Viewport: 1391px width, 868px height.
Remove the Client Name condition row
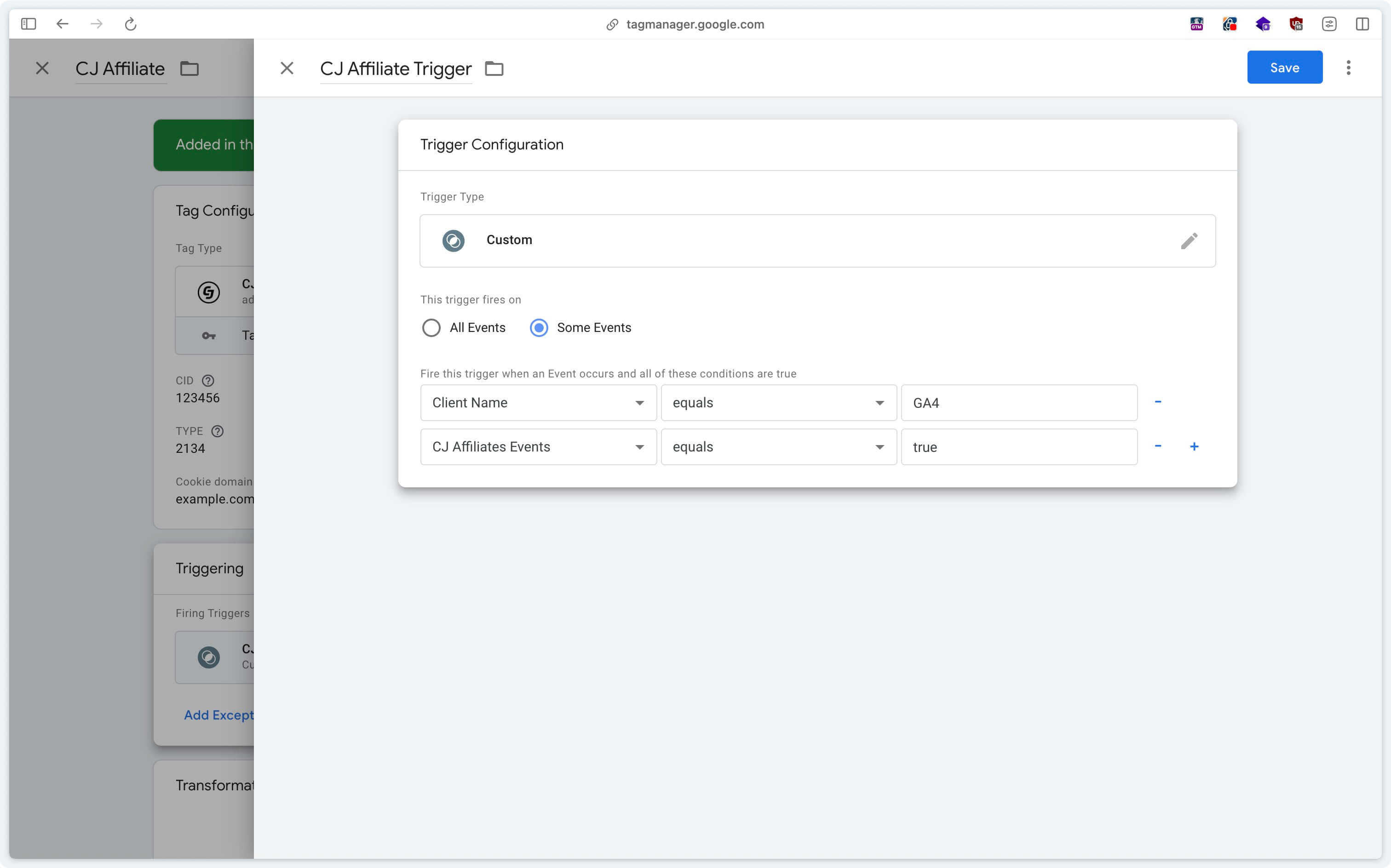1158,402
